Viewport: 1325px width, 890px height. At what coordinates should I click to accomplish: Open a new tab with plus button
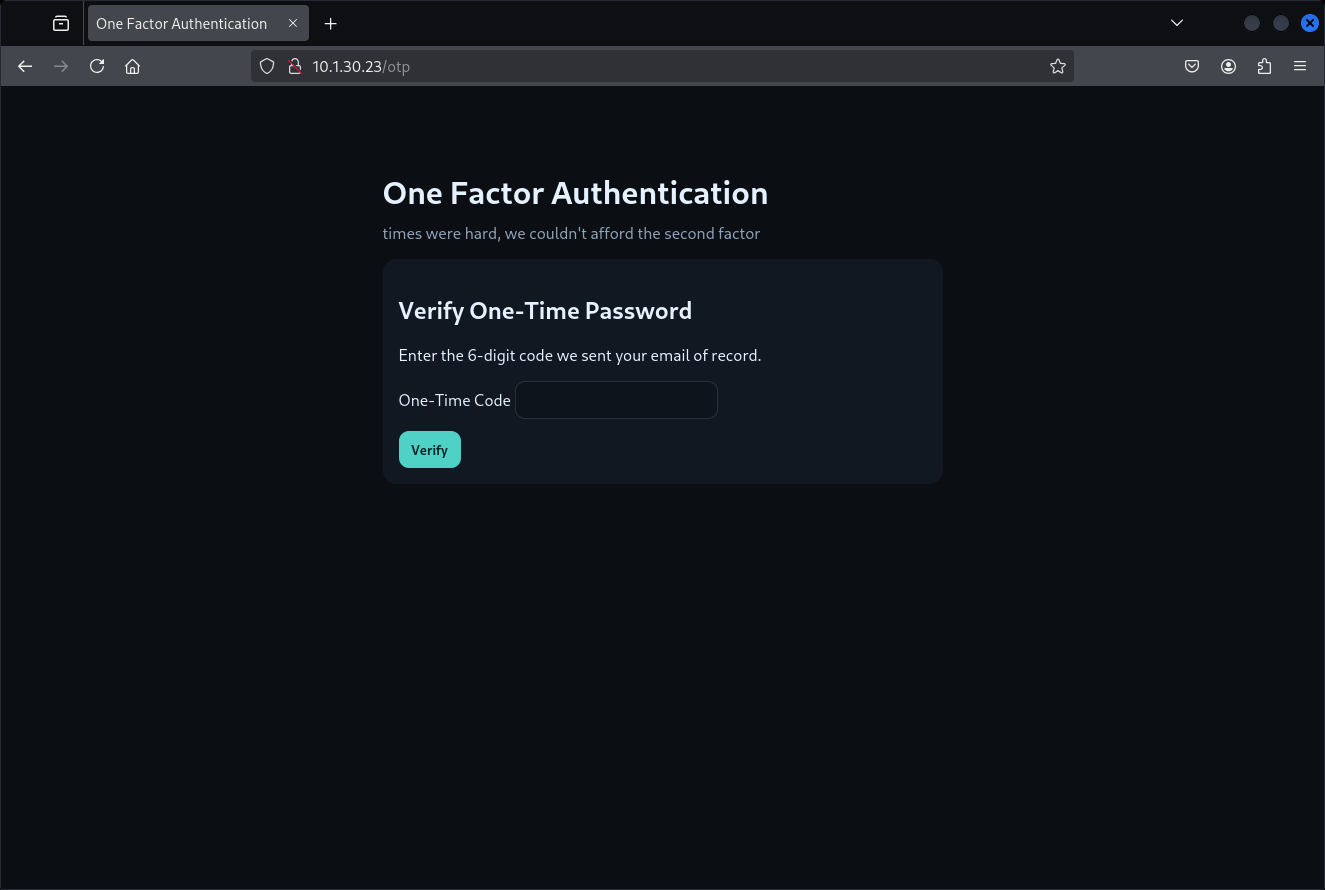pos(331,23)
